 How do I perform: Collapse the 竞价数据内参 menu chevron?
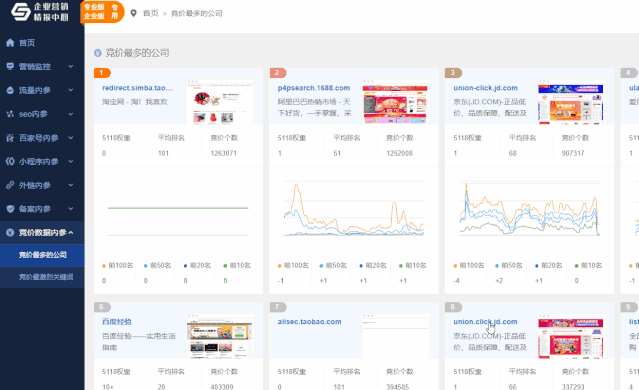[x=71, y=233]
